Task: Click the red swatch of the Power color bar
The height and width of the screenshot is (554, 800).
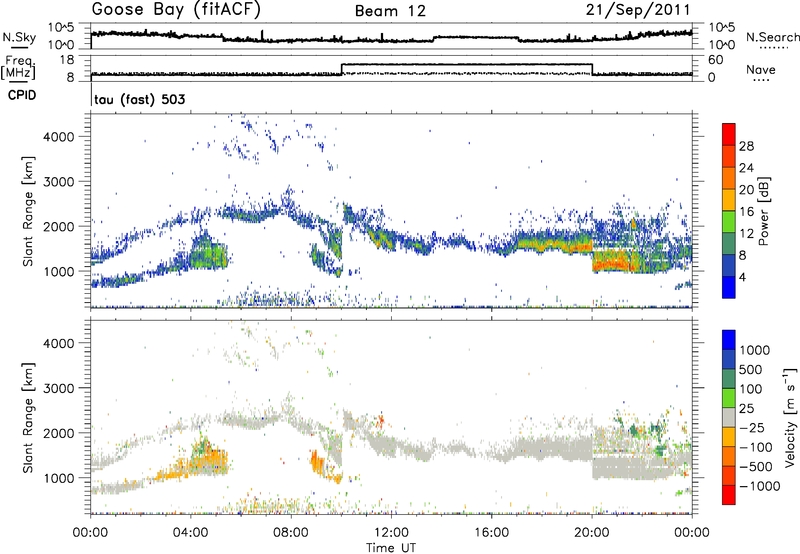Action: [729, 134]
